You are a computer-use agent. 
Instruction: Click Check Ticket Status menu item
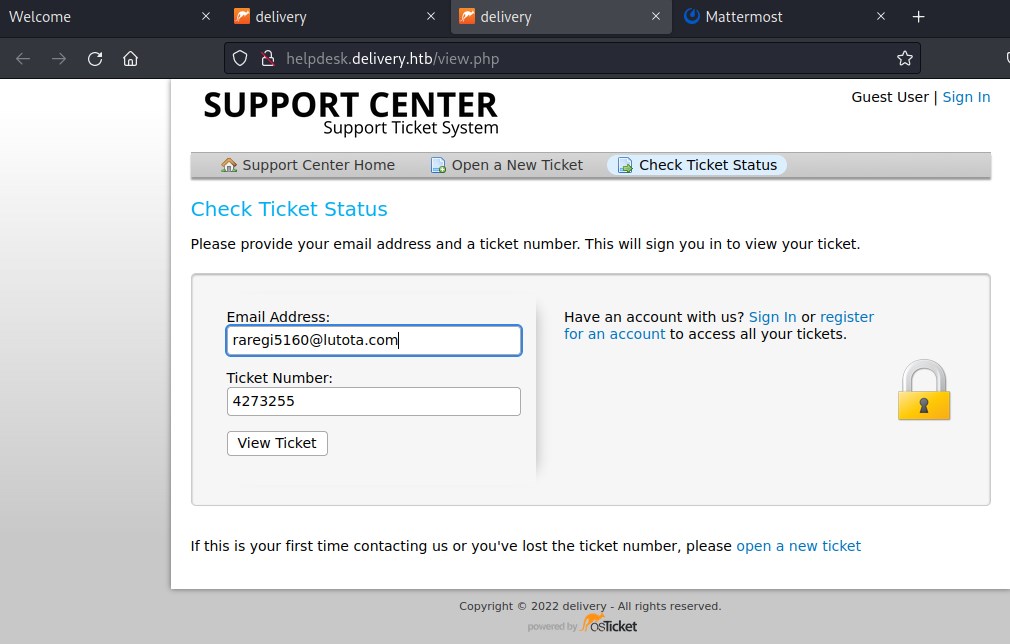coord(697,165)
